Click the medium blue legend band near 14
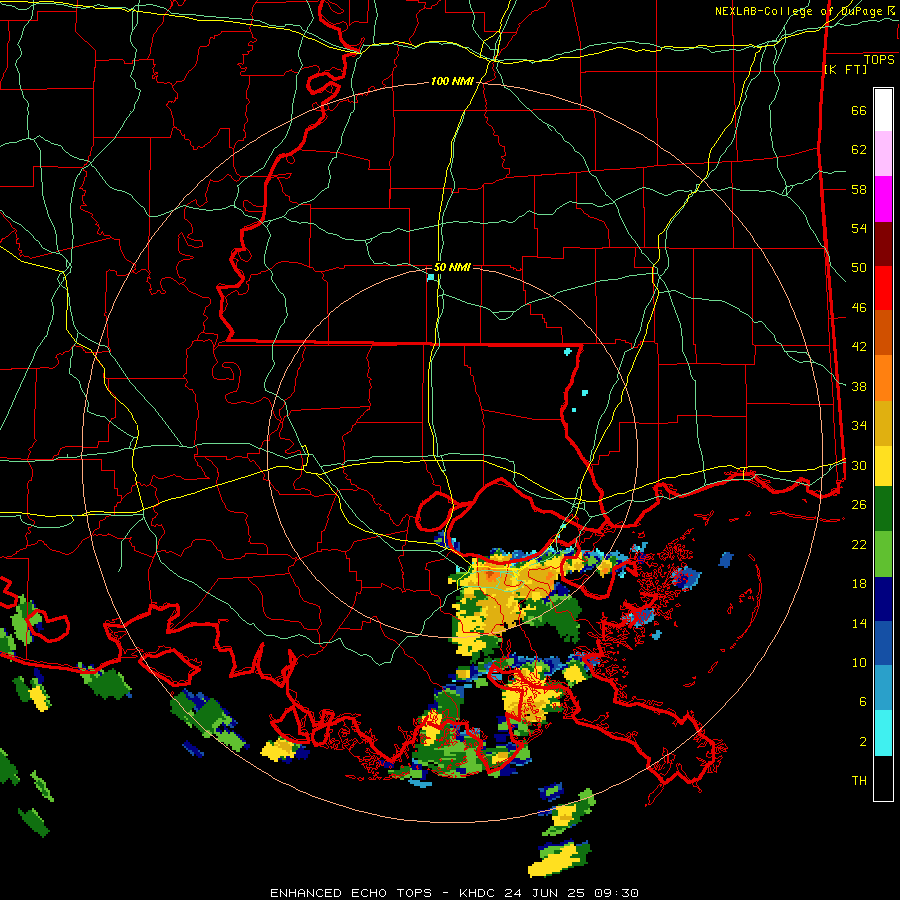 [x=883, y=643]
